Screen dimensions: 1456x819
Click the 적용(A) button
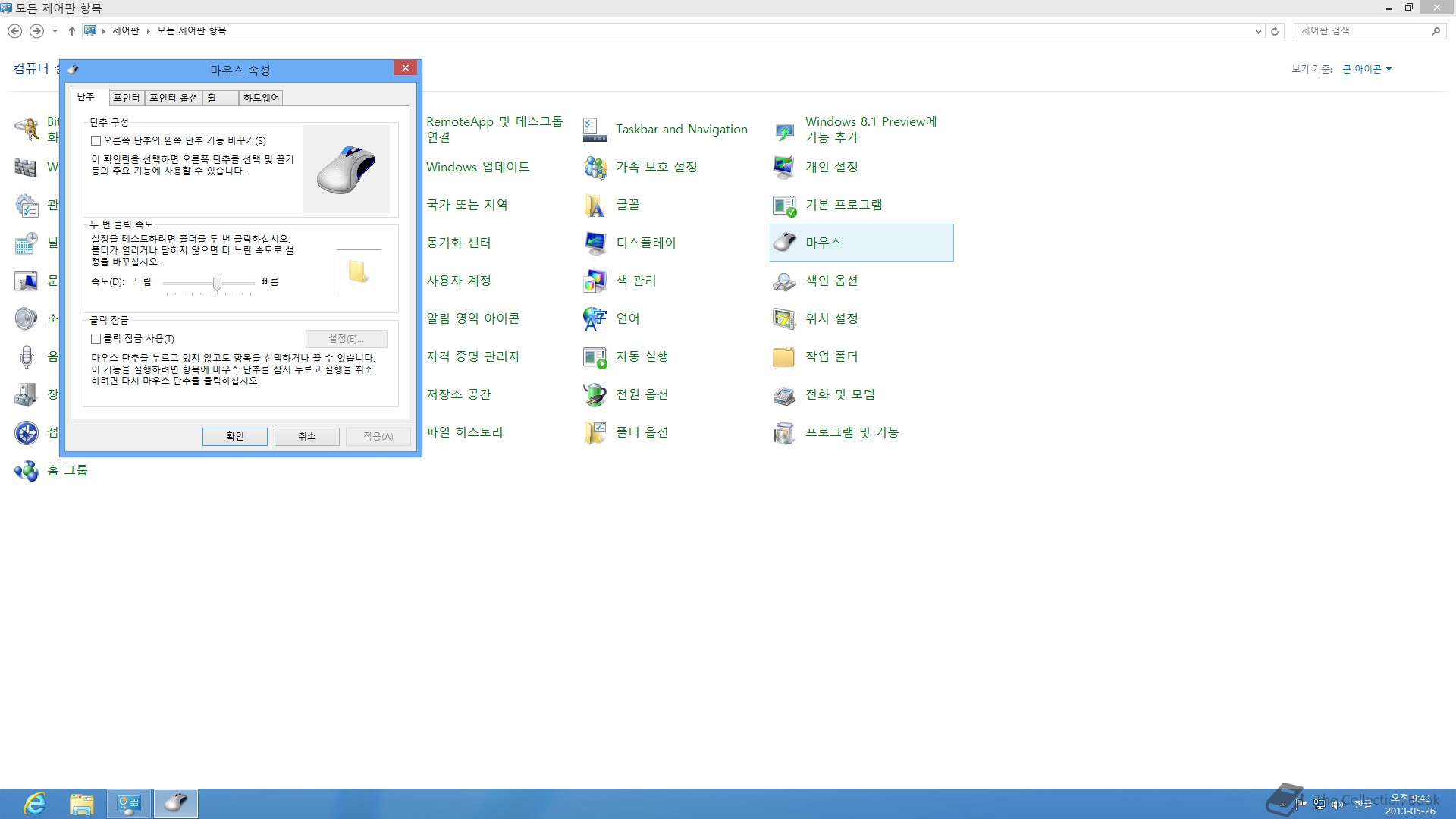[x=378, y=436]
